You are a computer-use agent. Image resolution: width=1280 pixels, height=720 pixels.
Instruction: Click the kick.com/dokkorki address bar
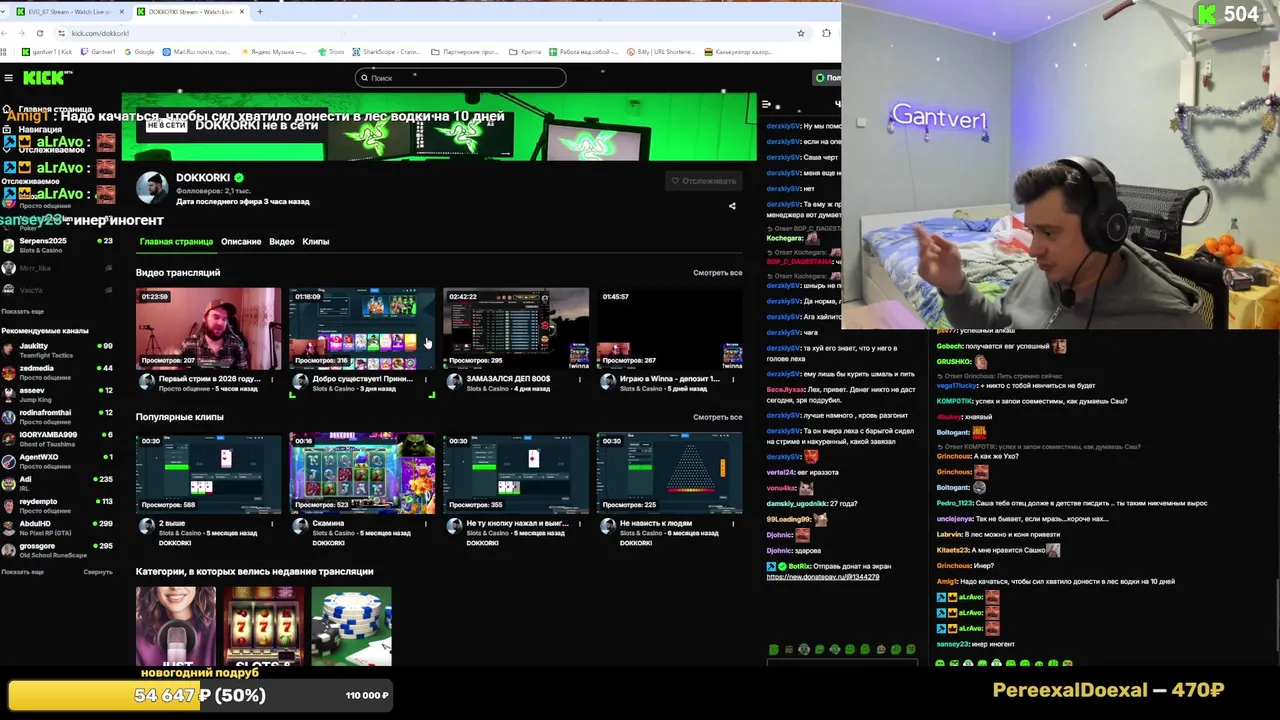pos(430,33)
